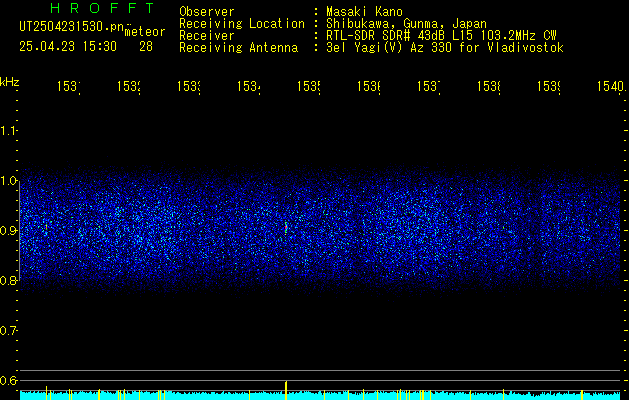629x400 pixels.
Task: Click the 1535 time axis label
Action: coord(308,87)
